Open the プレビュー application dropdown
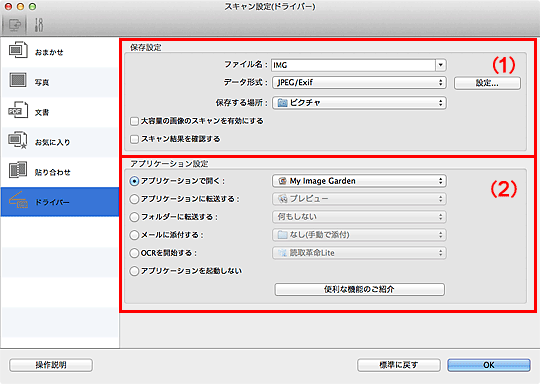This screenshot has height=384, width=540. click(x=359, y=199)
